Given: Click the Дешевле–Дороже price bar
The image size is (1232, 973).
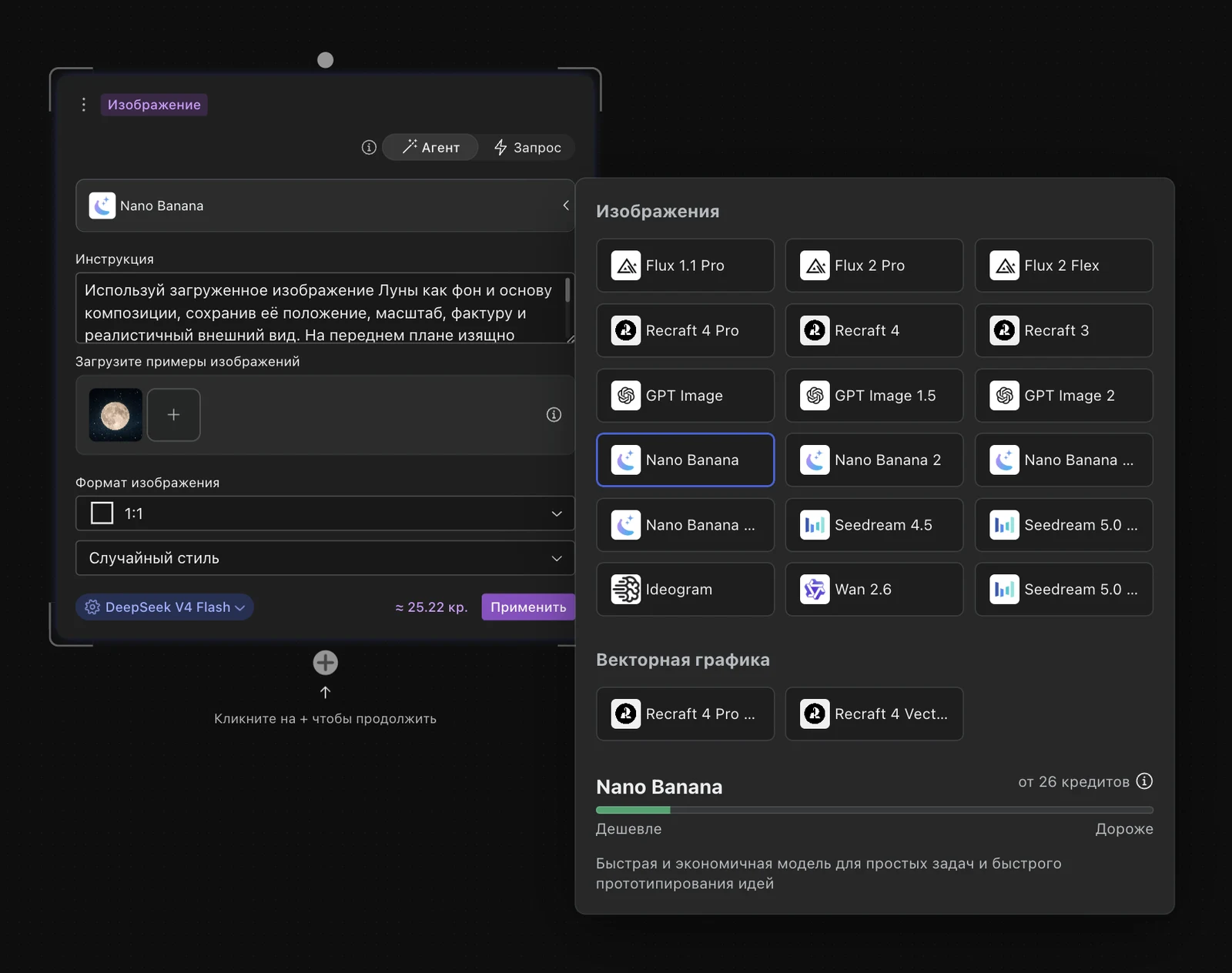Looking at the screenshot, I should tap(875, 810).
